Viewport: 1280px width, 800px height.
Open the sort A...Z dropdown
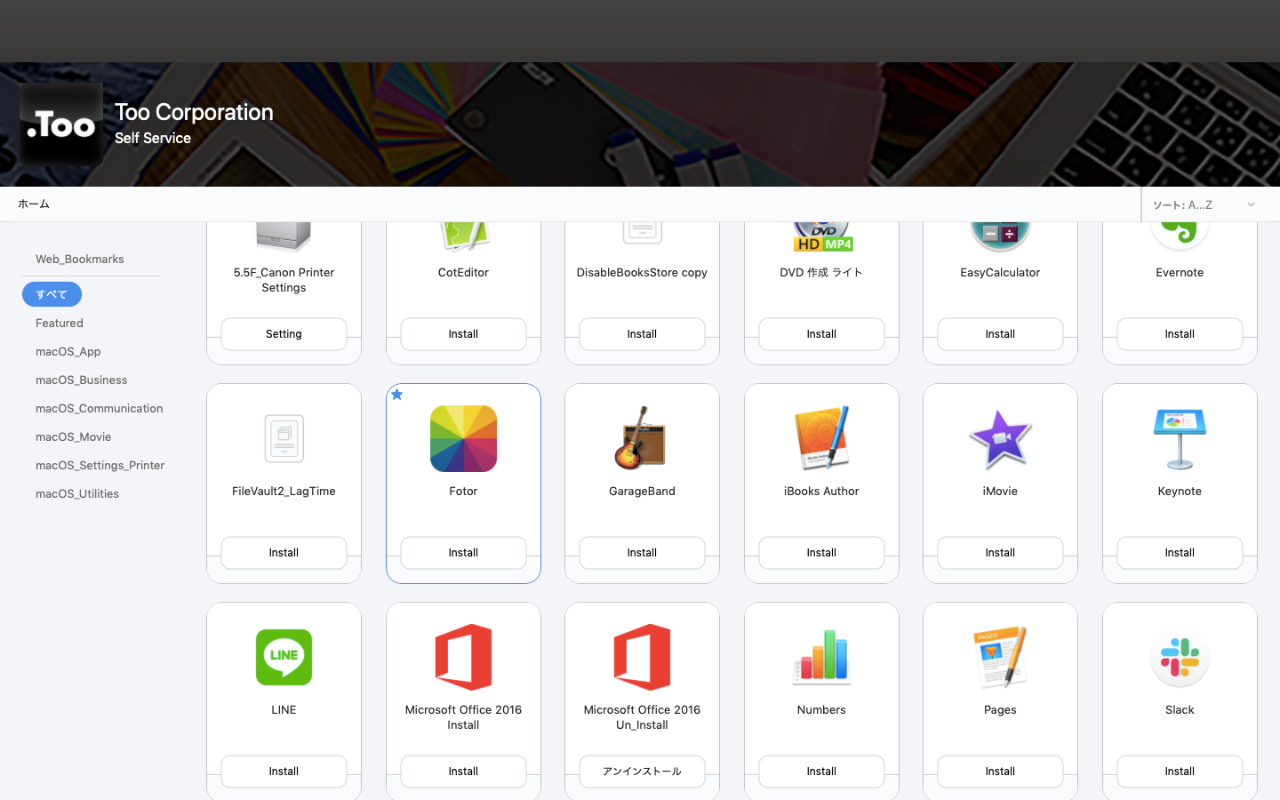(1204, 204)
